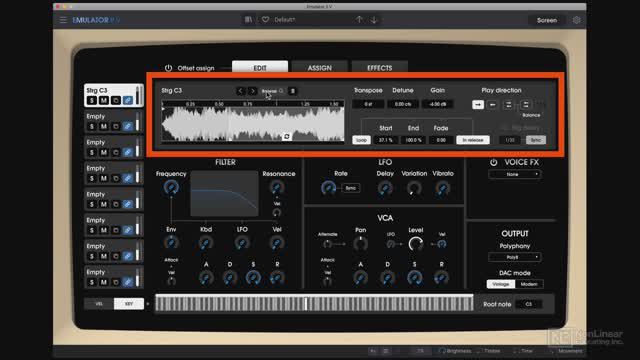
Task: Open settings gear in top right
Action: click(576, 20)
